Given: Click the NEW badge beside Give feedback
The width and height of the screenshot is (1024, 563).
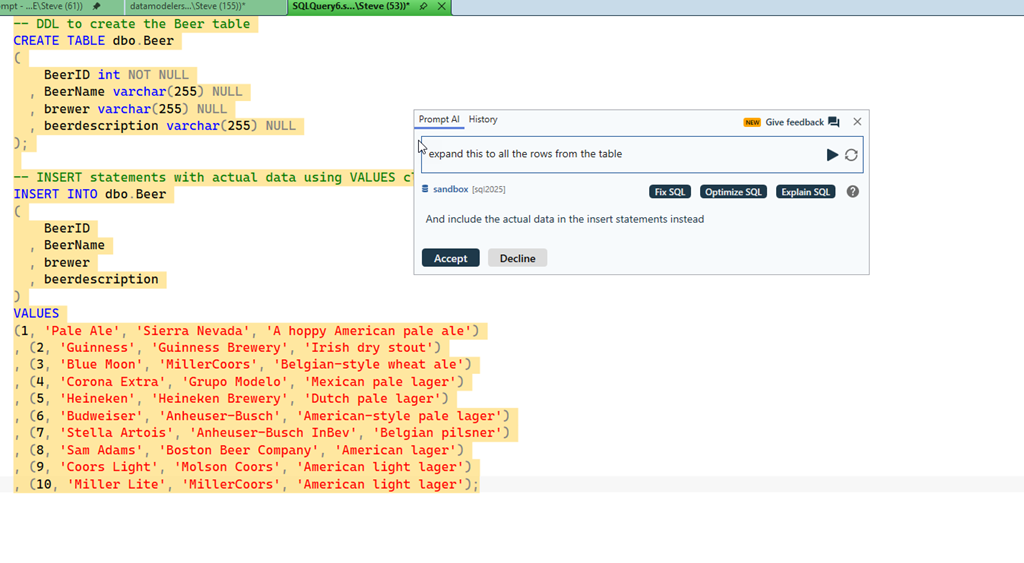Looking at the screenshot, I should point(752,122).
